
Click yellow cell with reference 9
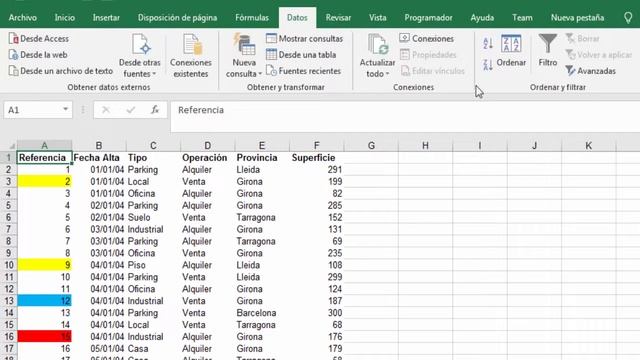pos(44,265)
